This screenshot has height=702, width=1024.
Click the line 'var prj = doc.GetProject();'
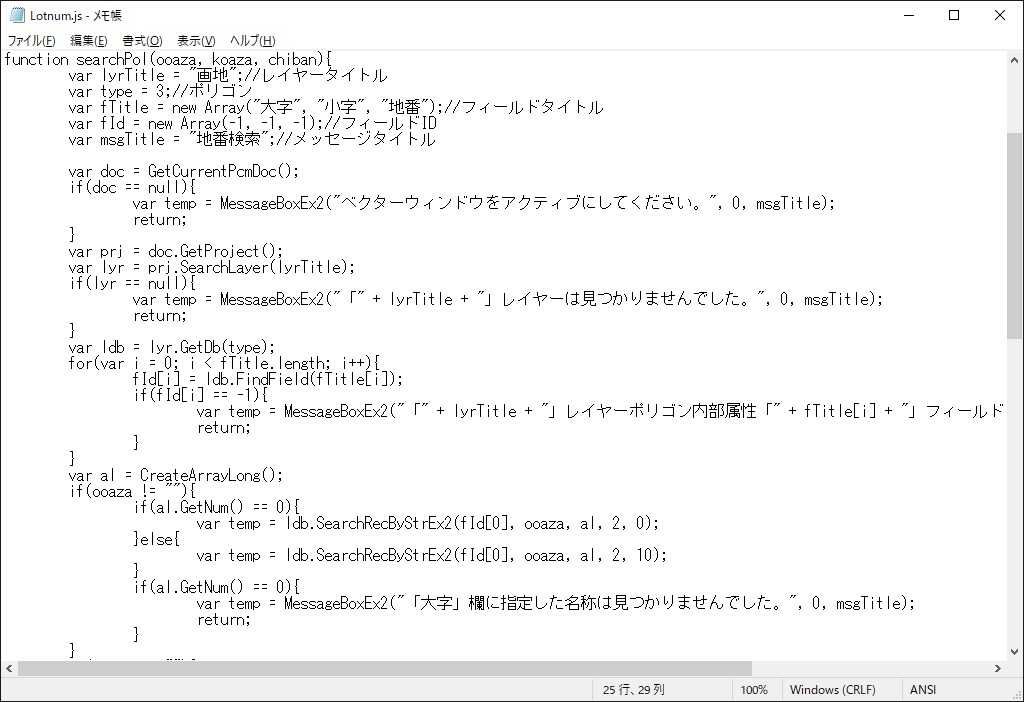(x=176, y=251)
